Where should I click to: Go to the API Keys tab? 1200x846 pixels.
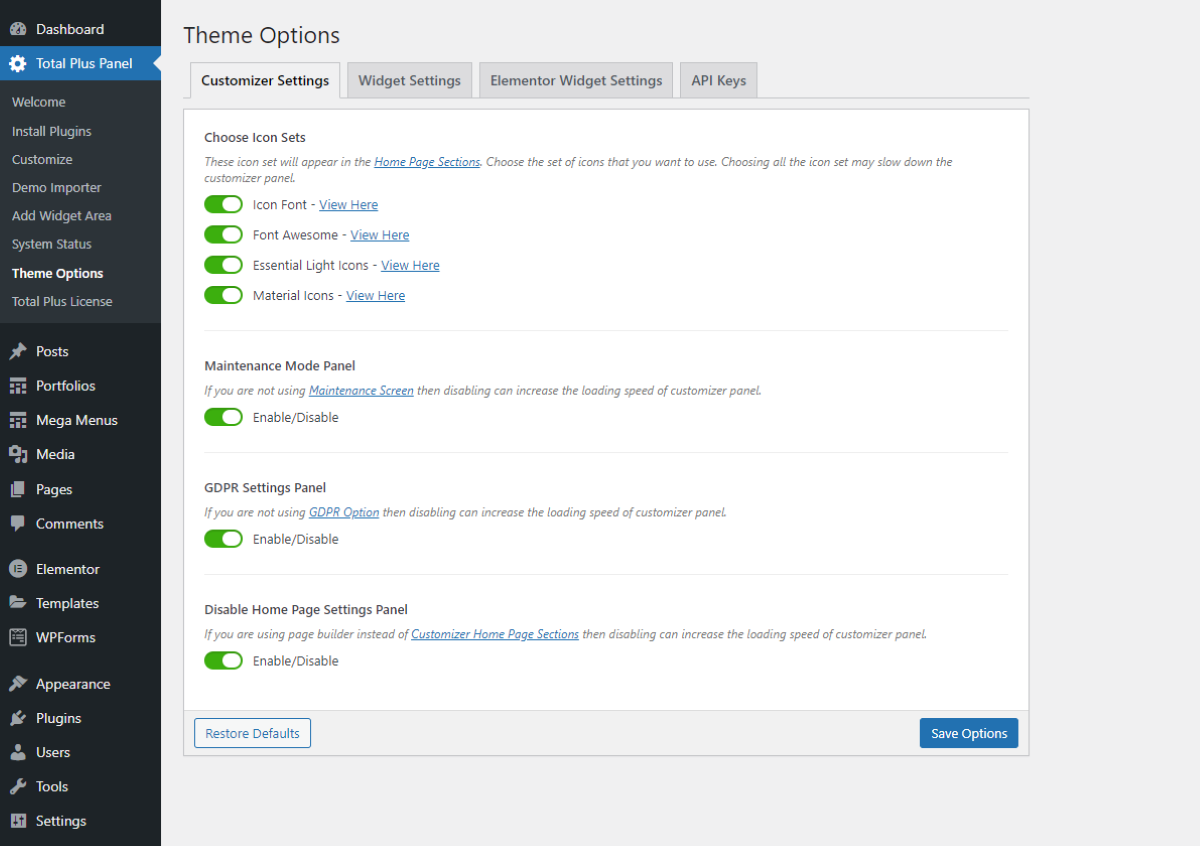(719, 81)
